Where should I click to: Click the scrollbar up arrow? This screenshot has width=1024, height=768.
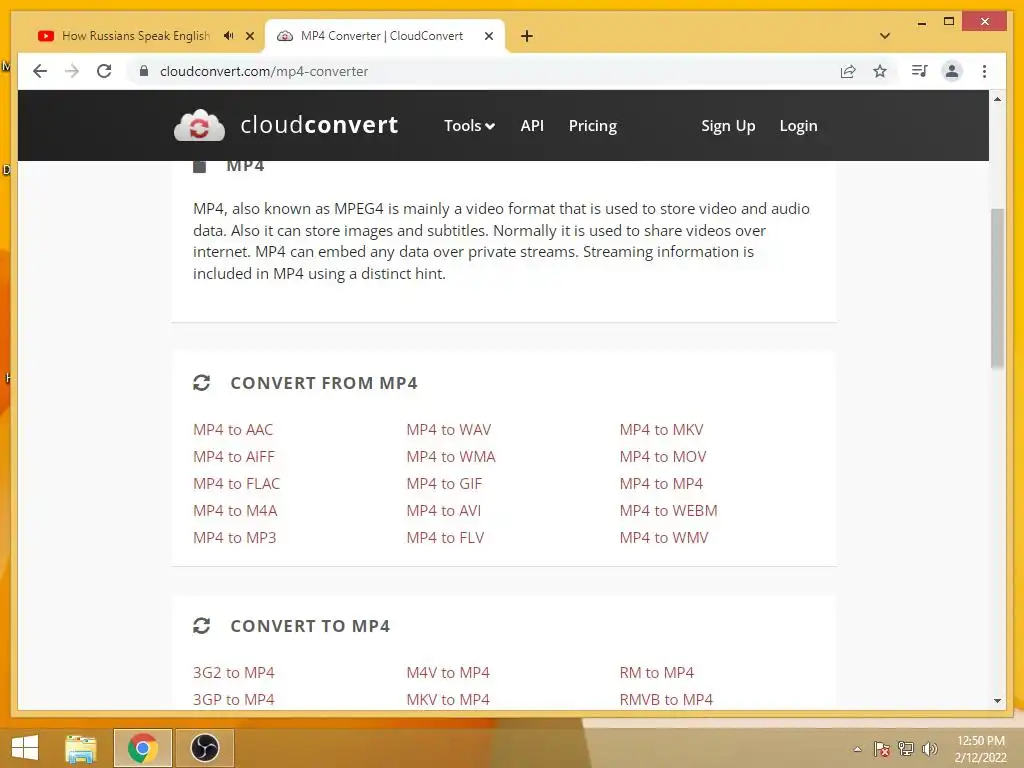tap(997, 99)
